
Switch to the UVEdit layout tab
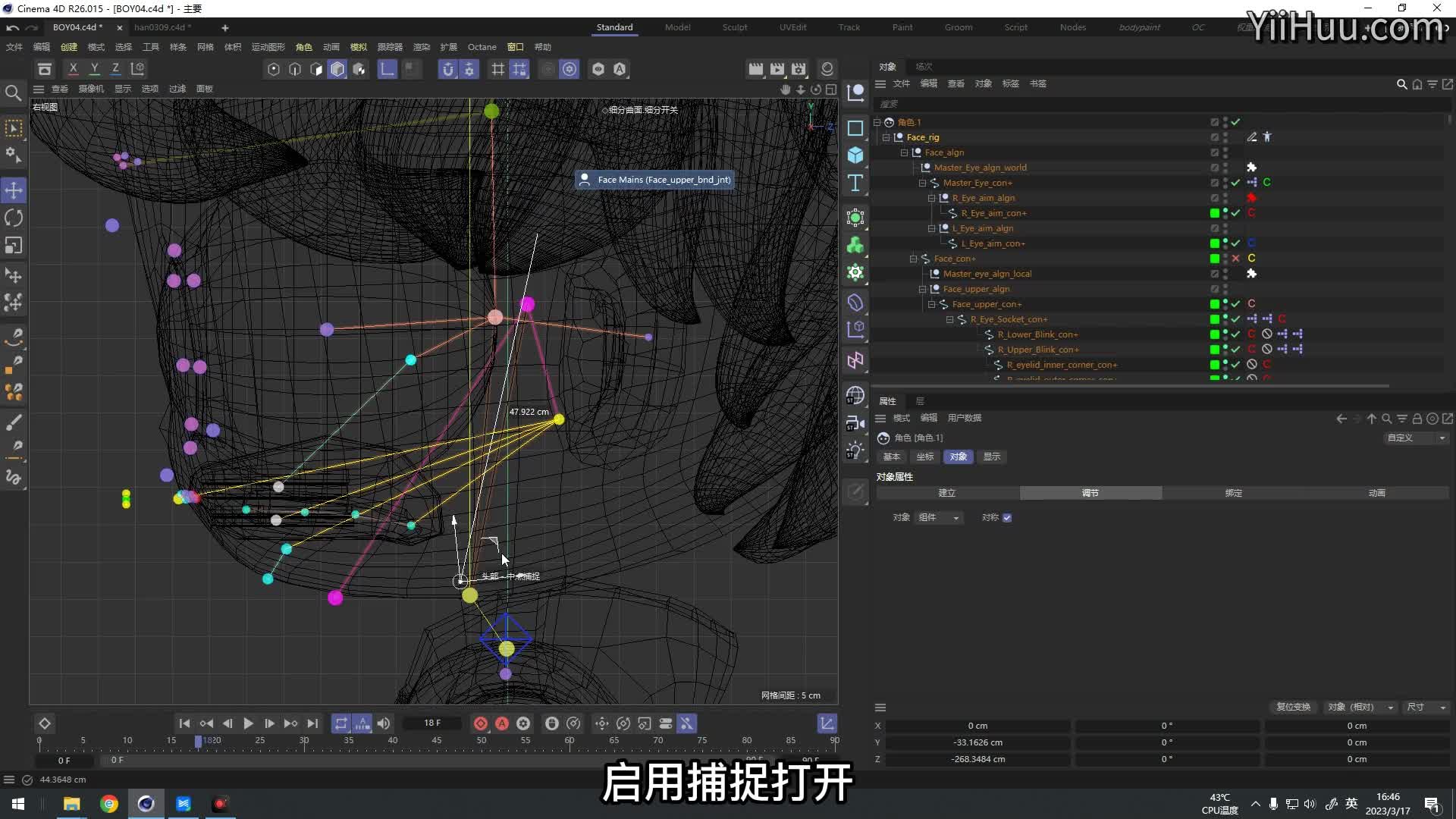click(793, 27)
